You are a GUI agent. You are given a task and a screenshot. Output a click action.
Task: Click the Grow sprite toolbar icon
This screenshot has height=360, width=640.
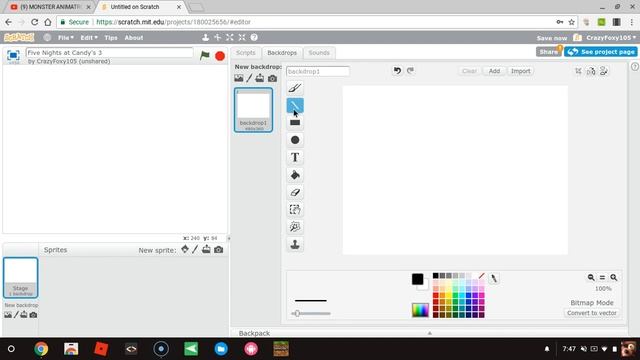(230, 38)
